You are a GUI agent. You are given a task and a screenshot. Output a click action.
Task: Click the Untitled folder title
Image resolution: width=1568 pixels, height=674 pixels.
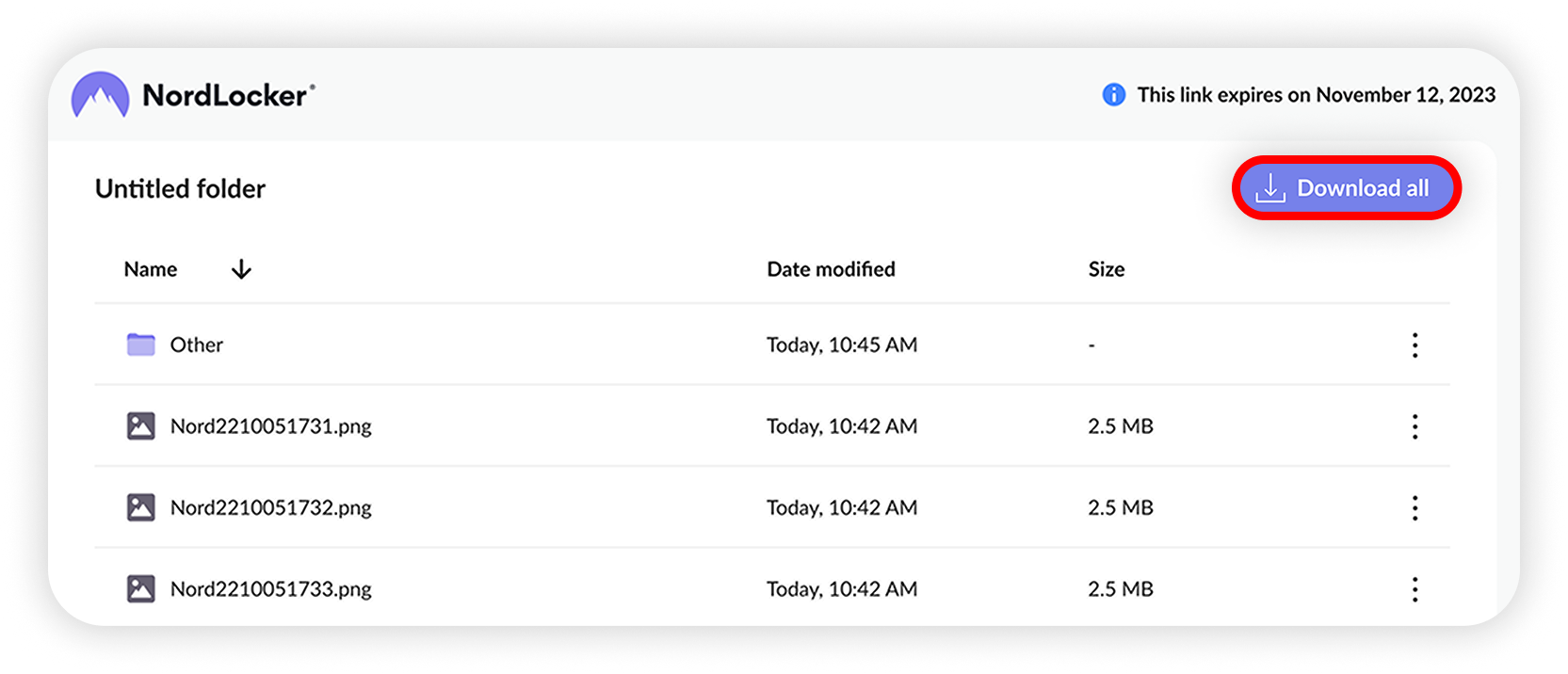[179, 188]
